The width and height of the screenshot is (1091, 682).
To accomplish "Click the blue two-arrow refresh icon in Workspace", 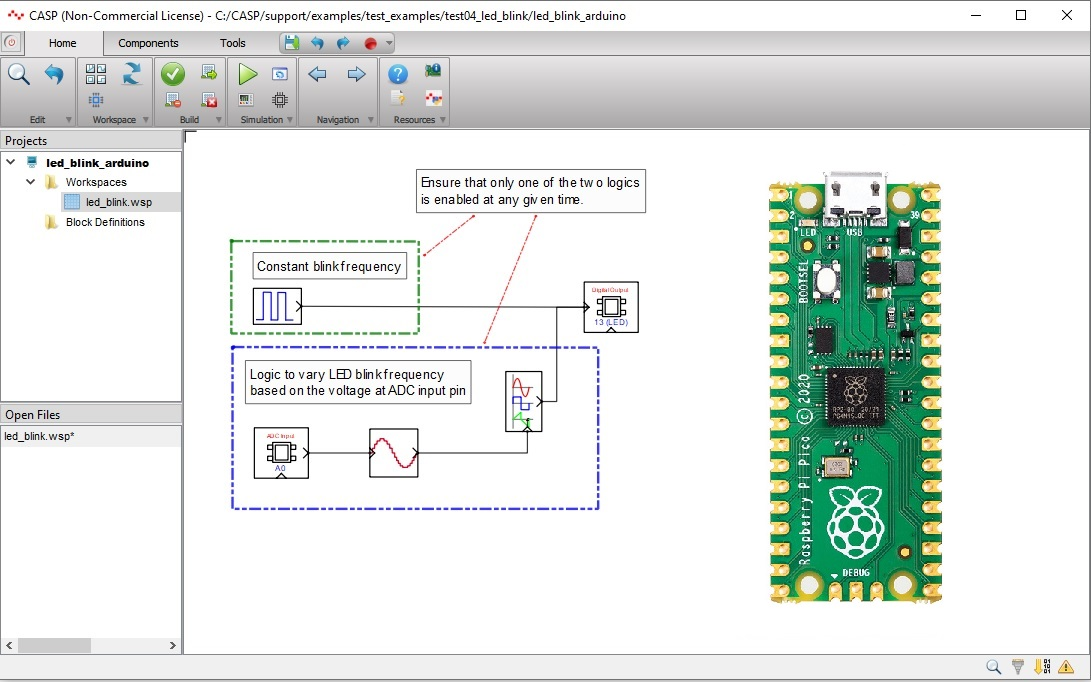I will (x=132, y=73).
